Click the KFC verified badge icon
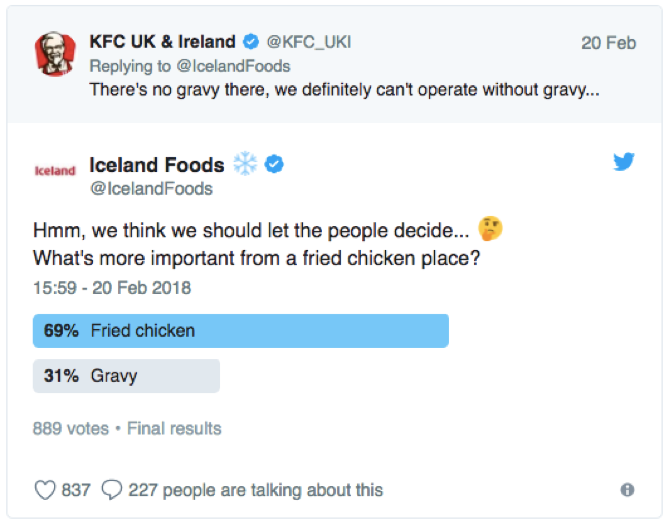Image resolution: width=669 pixels, height=525 pixels. pyautogui.click(x=250, y=42)
